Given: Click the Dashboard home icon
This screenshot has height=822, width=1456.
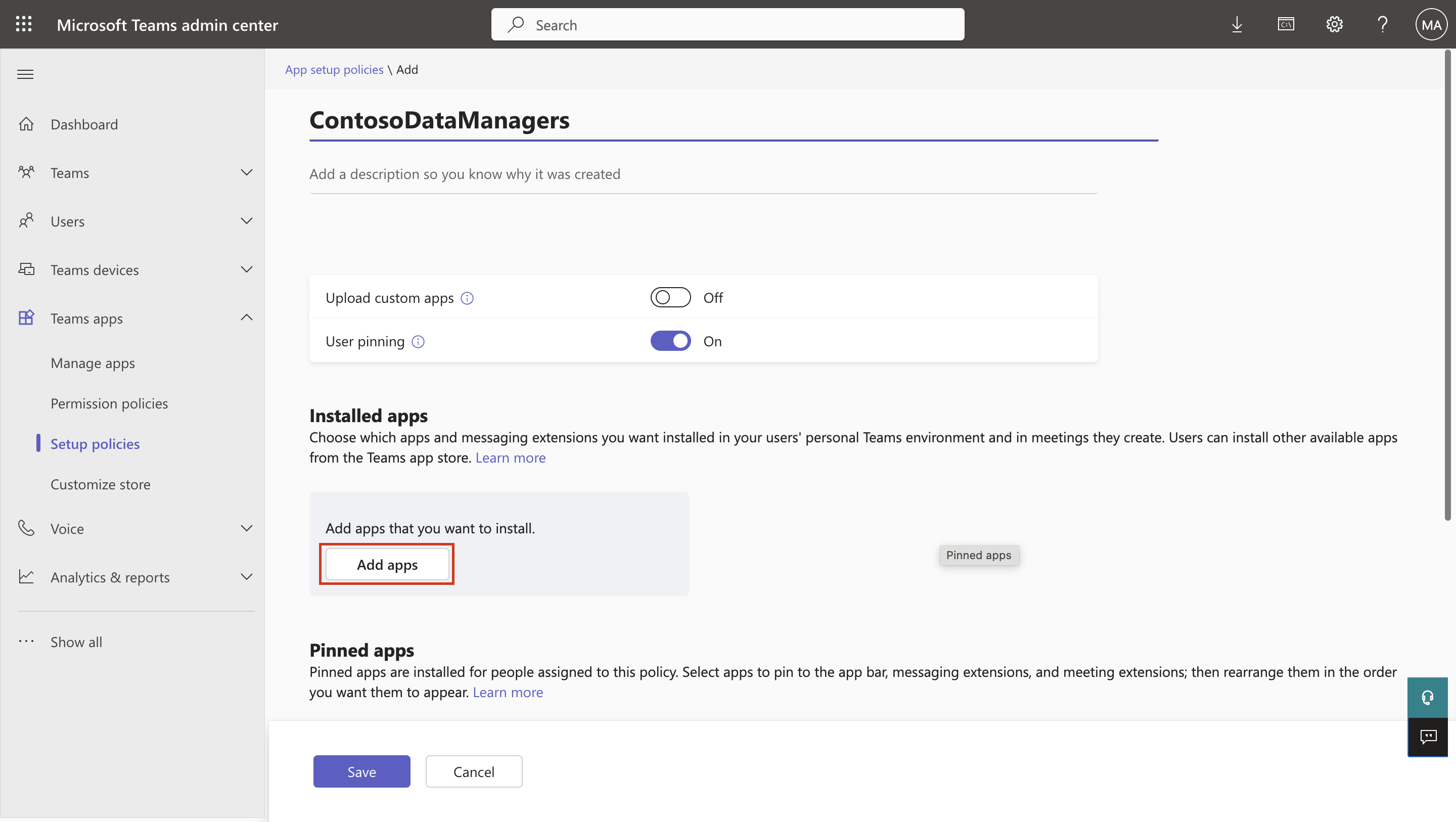Looking at the screenshot, I should coord(27,124).
